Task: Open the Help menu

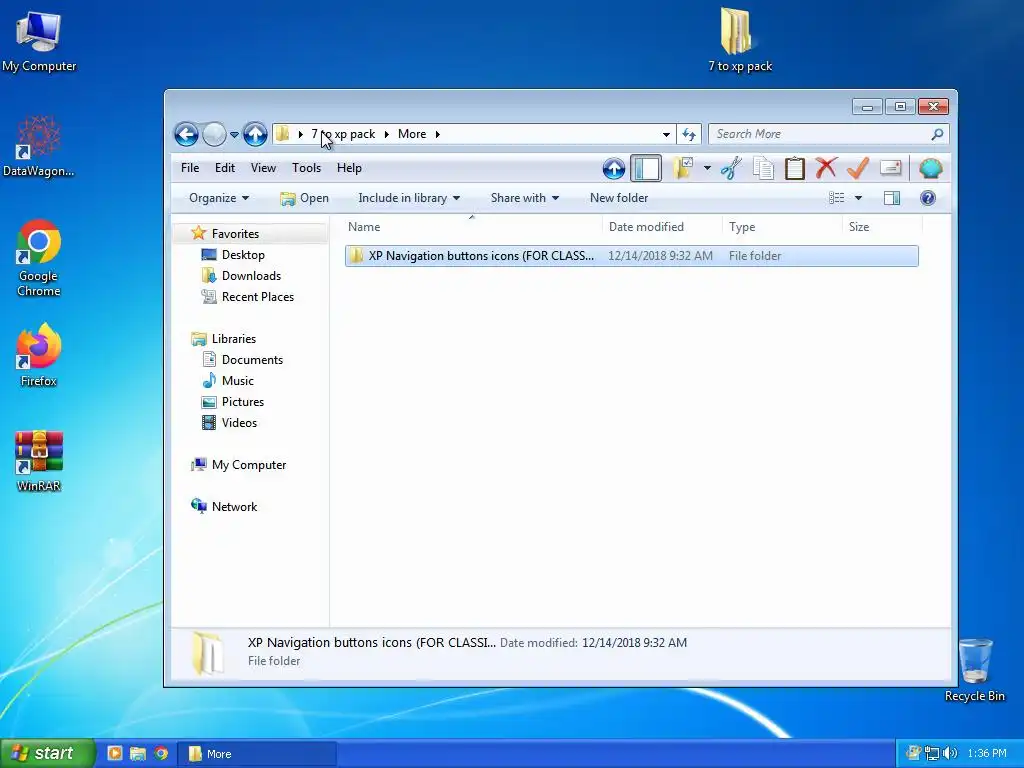Action: coord(349,168)
